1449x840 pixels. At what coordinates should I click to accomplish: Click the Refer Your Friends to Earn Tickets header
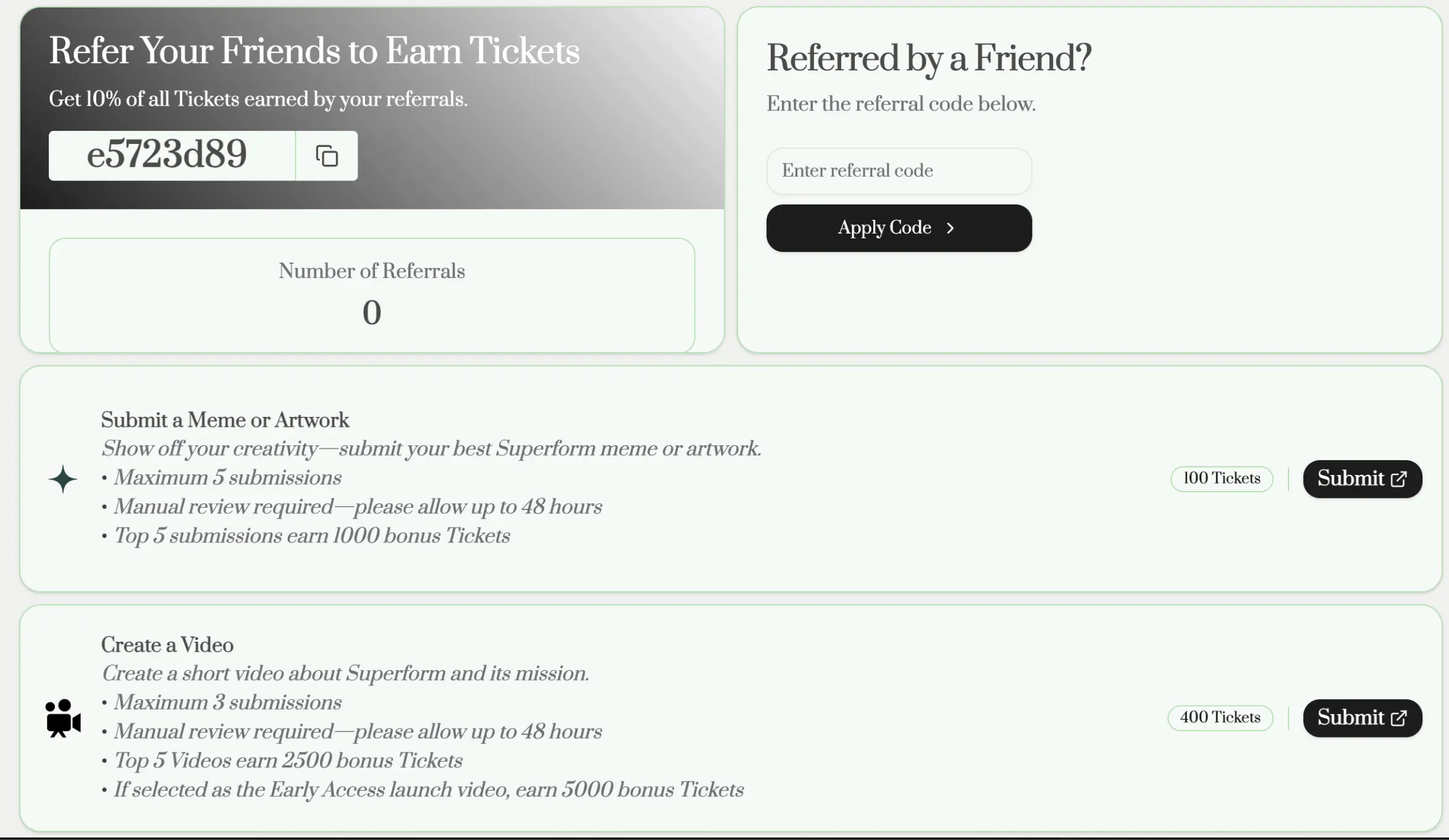tap(314, 50)
